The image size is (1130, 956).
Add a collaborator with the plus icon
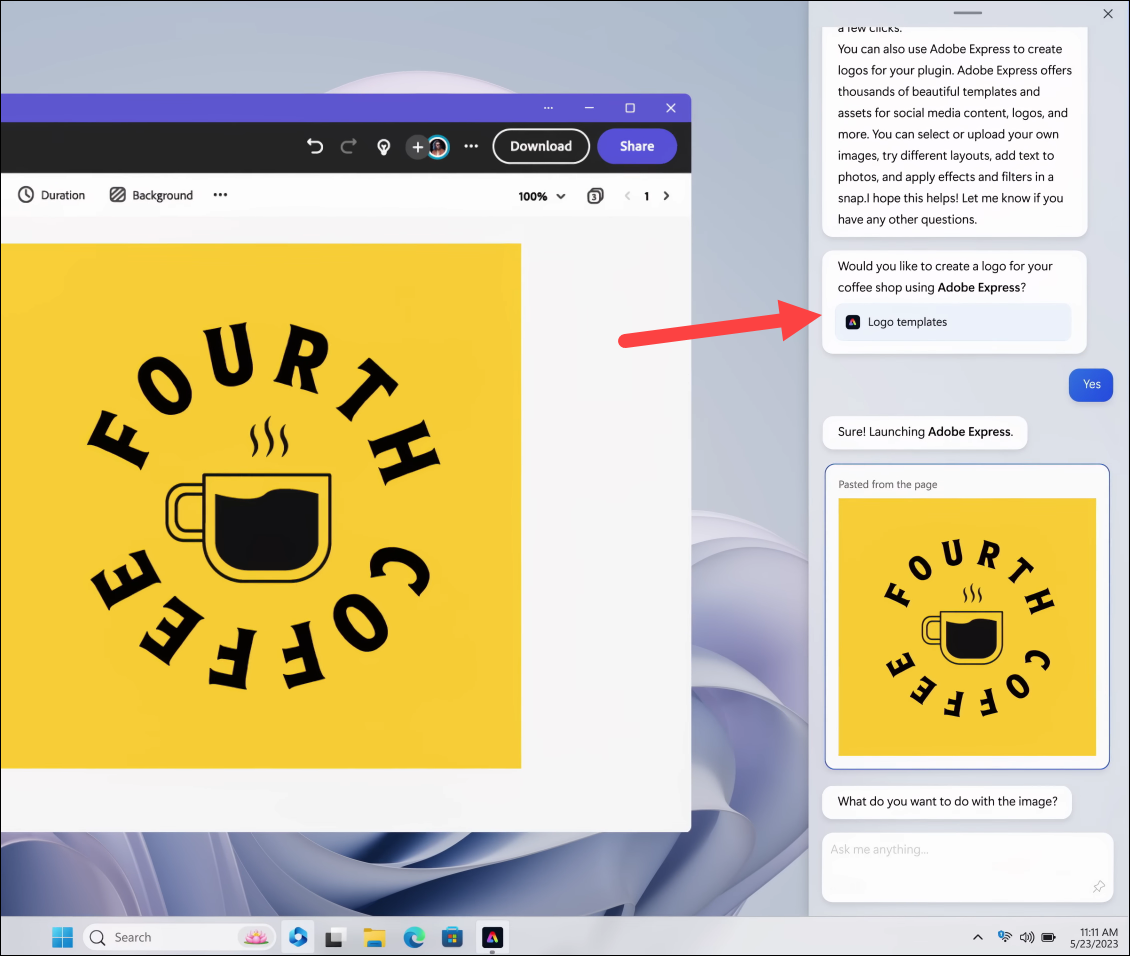pyautogui.click(x=417, y=147)
